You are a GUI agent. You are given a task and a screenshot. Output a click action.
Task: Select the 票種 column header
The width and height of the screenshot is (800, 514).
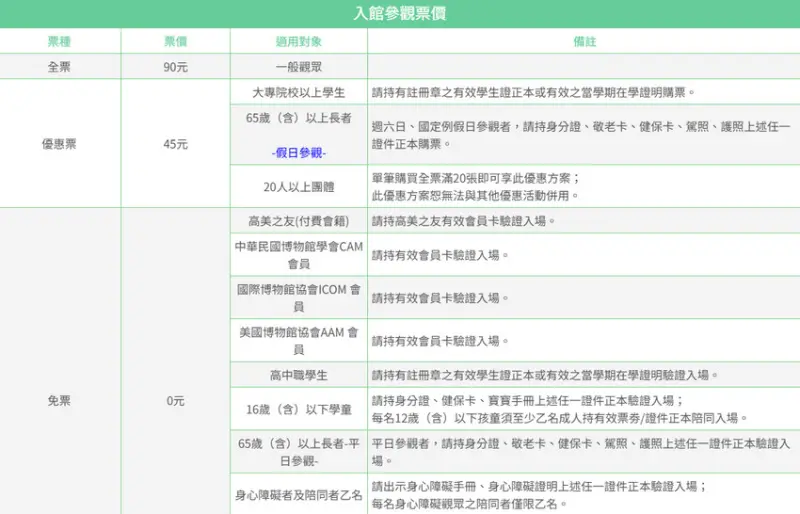coord(60,42)
